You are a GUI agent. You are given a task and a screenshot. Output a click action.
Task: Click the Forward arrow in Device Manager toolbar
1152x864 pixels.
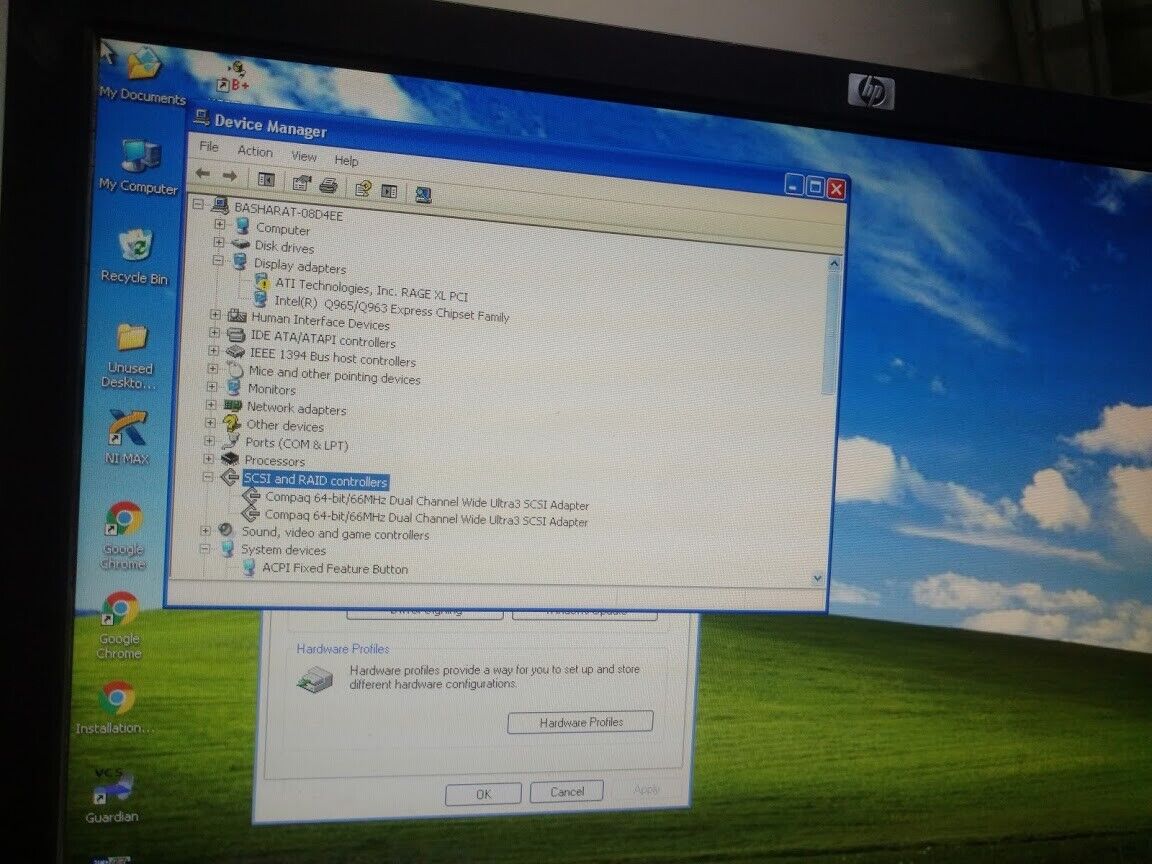[230, 176]
